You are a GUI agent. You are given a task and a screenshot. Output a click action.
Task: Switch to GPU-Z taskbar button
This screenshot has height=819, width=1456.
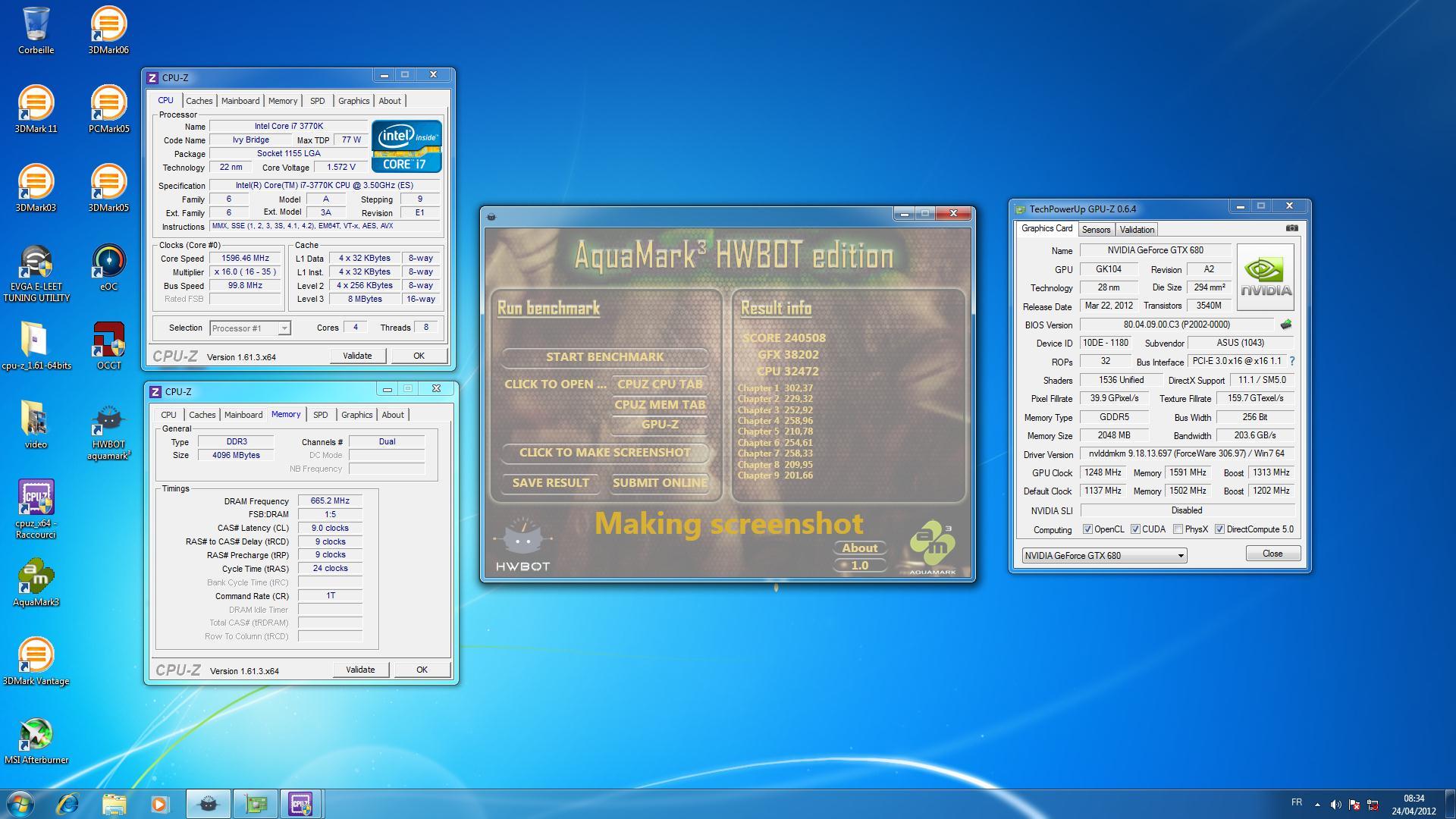click(x=256, y=804)
